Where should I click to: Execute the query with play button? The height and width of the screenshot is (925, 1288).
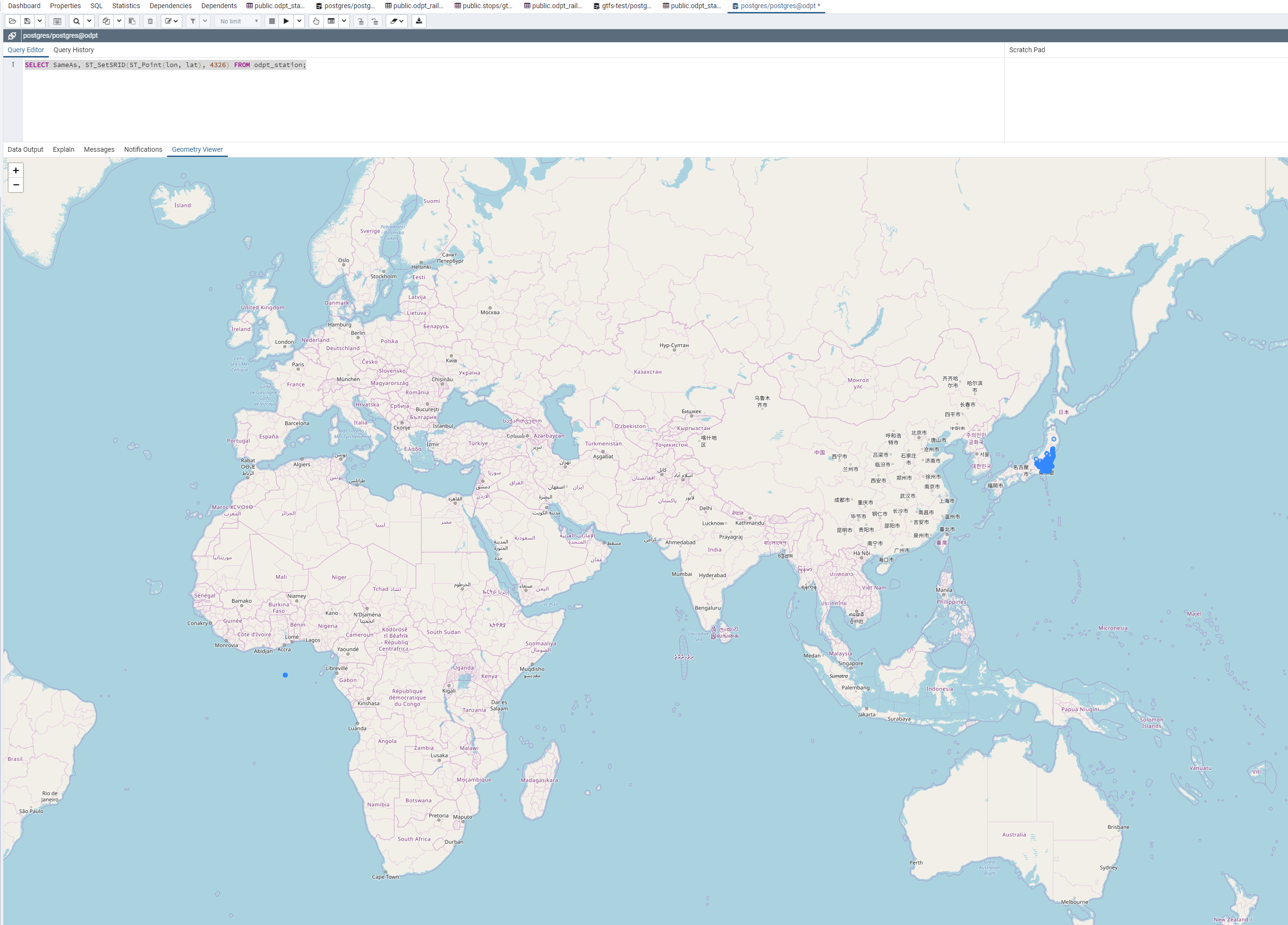[x=286, y=21]
